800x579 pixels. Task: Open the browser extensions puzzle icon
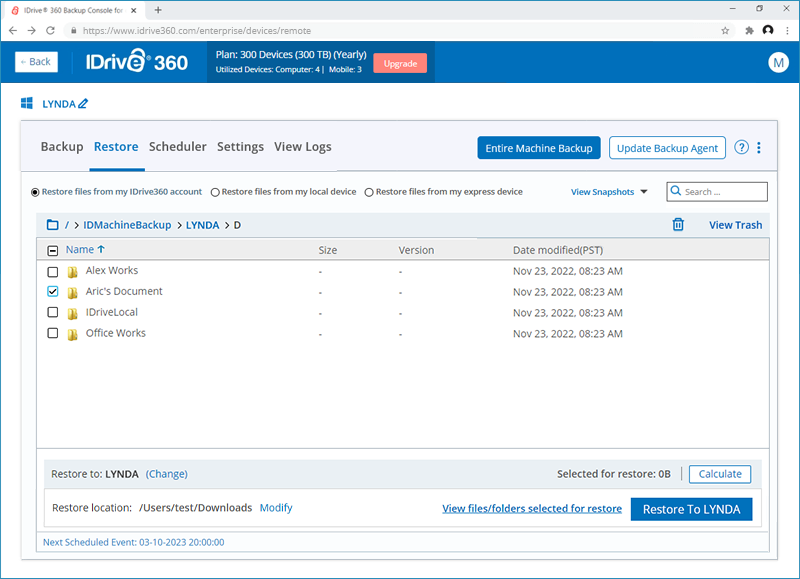coord(747,30)
